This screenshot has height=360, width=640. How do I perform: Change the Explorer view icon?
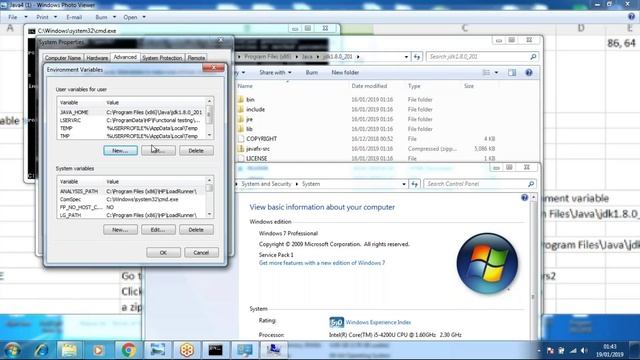click(x=486, y=73)
